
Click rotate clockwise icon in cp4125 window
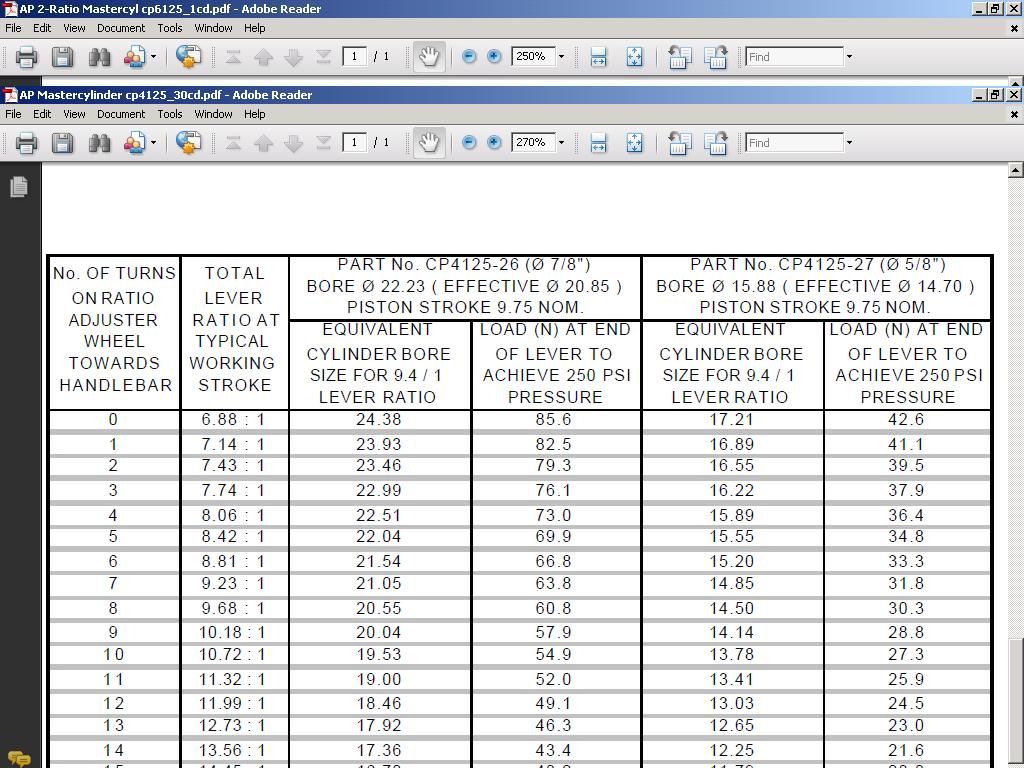[715, 143]
